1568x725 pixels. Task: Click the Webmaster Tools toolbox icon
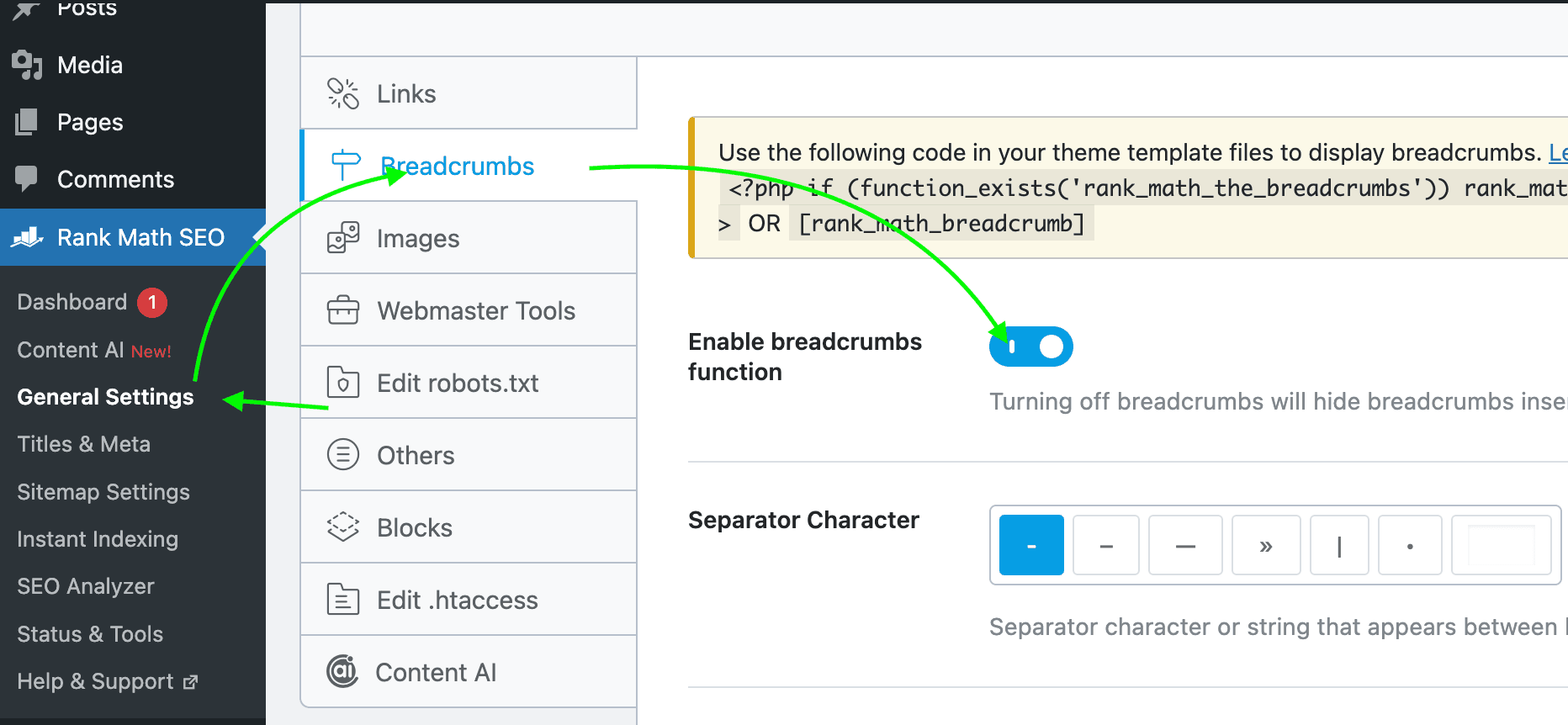[x=343, y=310]
